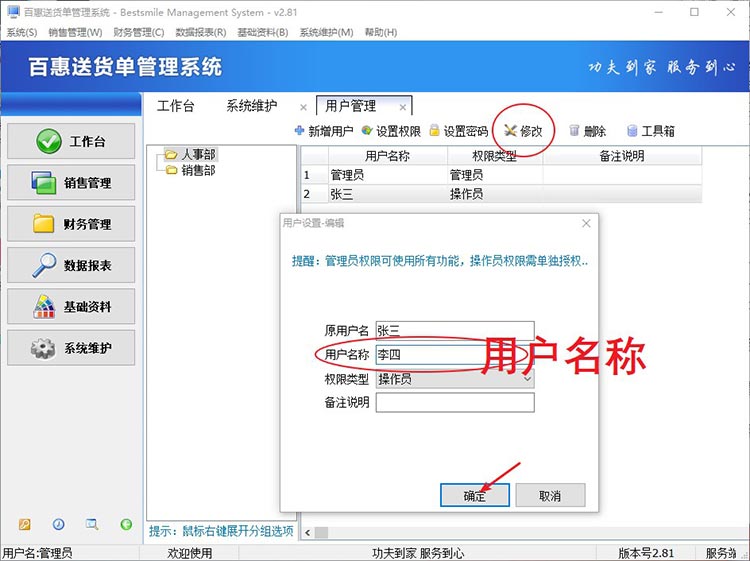Select the 管理员 user name cell in row 1
The width and height of the screenshot is (750, 561).
[x=387, y=175]
